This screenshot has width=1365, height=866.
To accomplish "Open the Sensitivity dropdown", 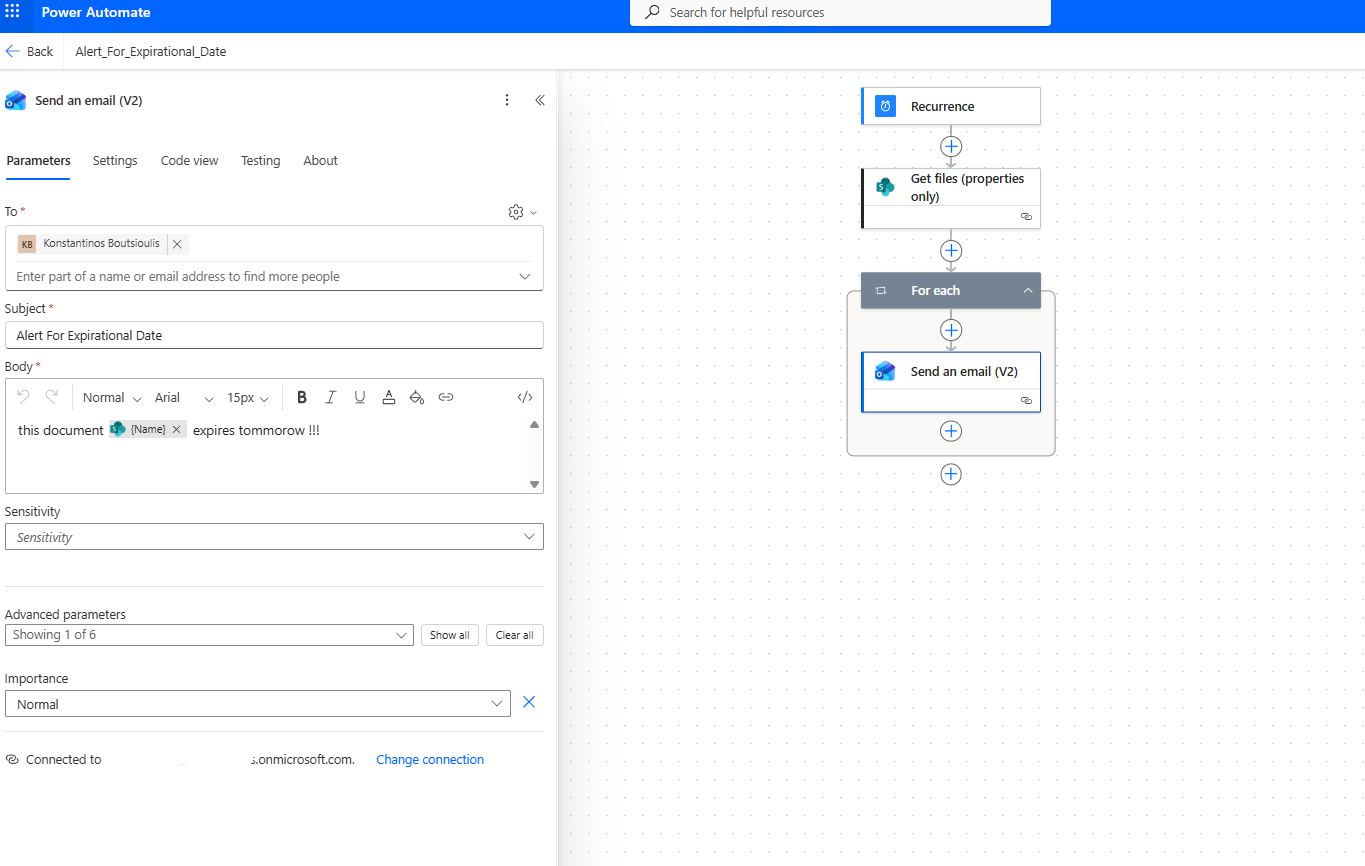I will 274,537.
